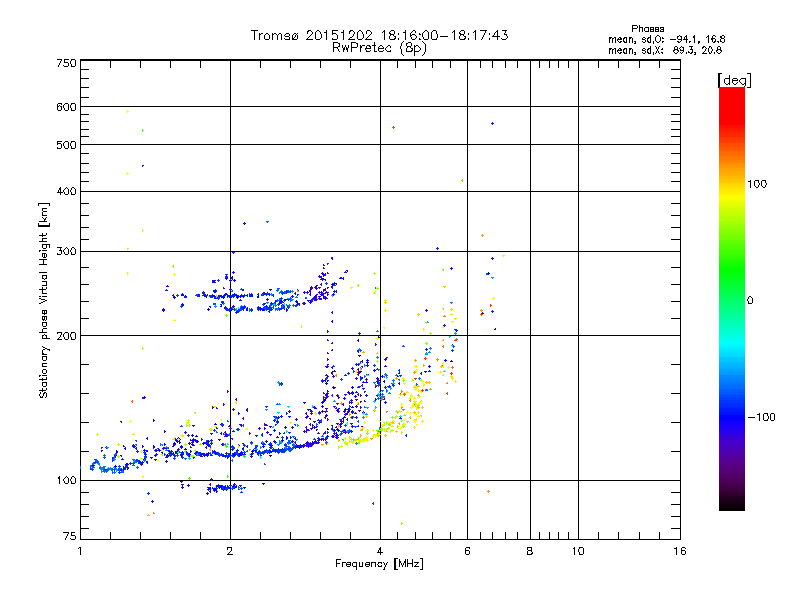The image size is (800, 600).
Task: Click the "-100" degree label beside color bar
Action: (x=761, y=417)
